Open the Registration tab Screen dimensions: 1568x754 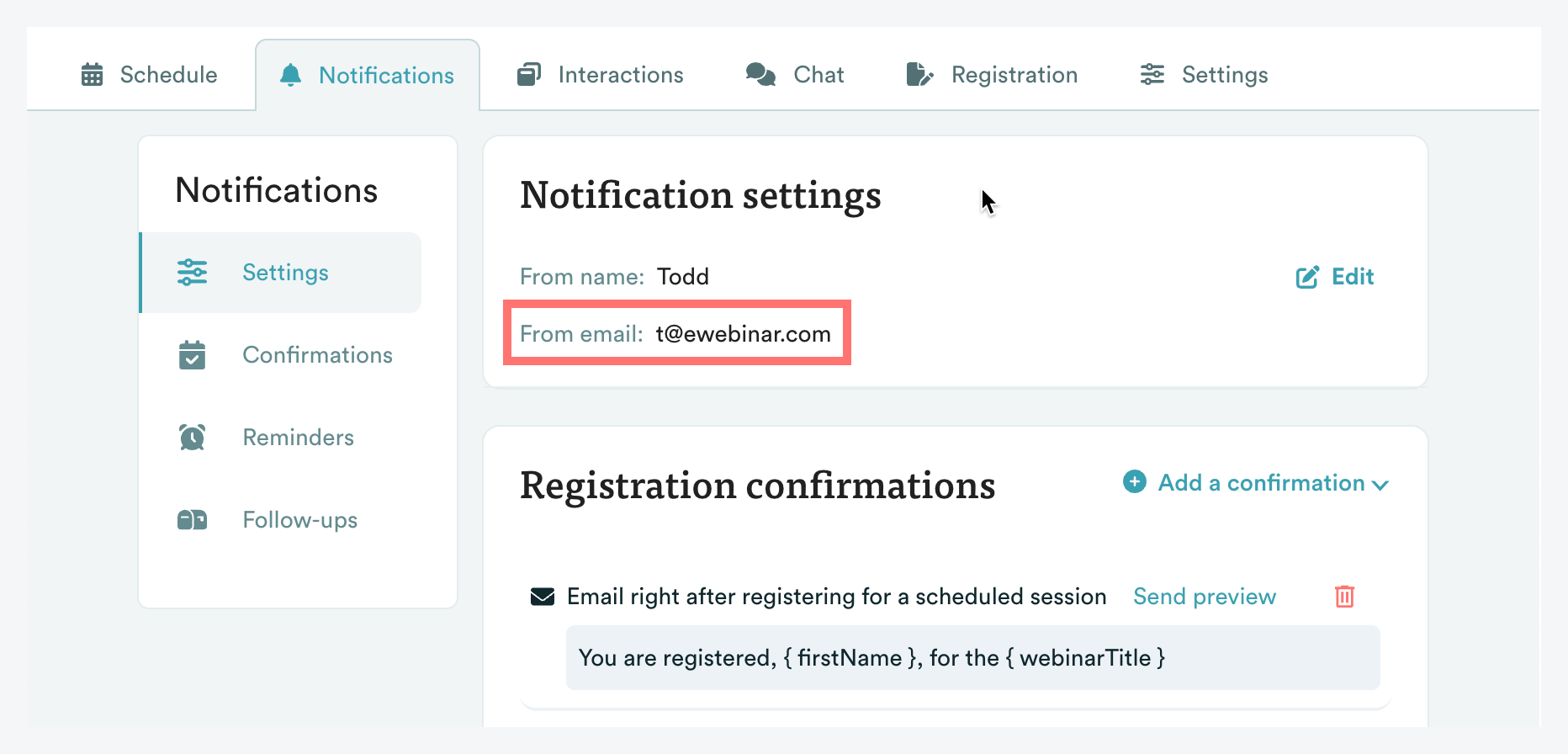(1014, 75)
